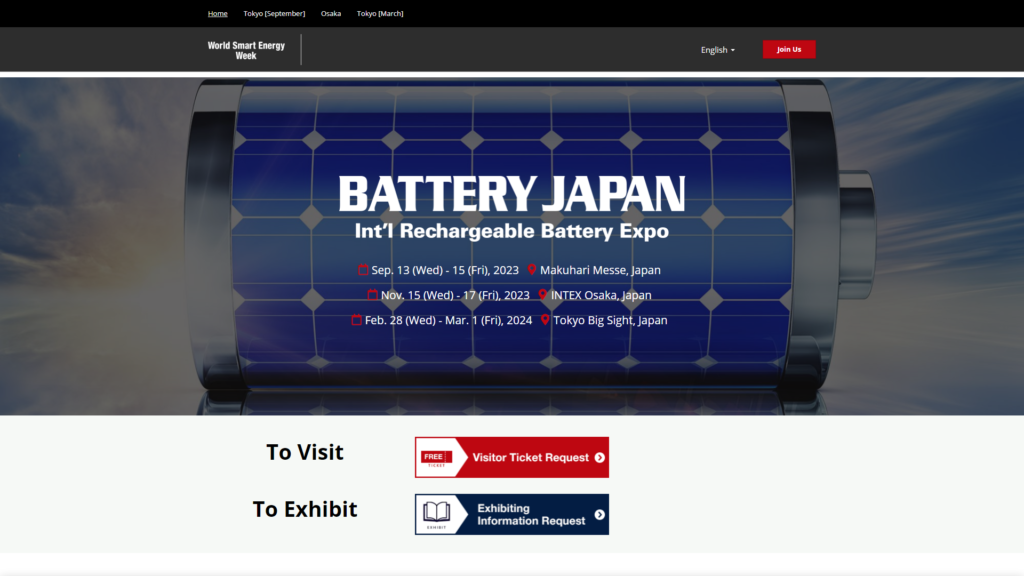Click the World Smart Energy Week logo

[246, 50]
